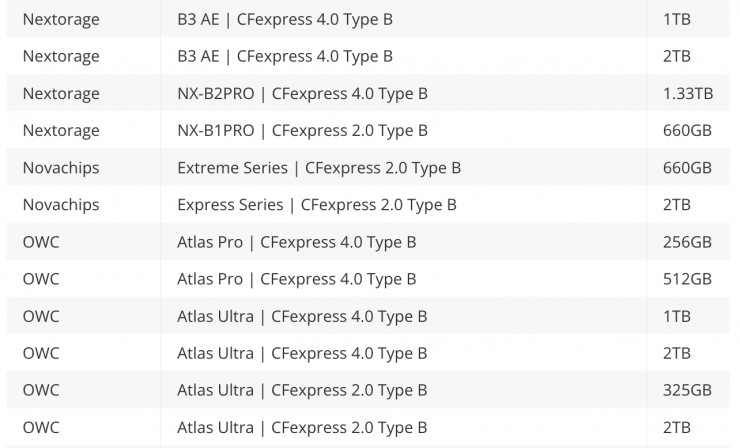Viewport: 740px width, 448px height.
Task: Select Novachips brand in the Express Series row
Action: (x=61, y=204)
